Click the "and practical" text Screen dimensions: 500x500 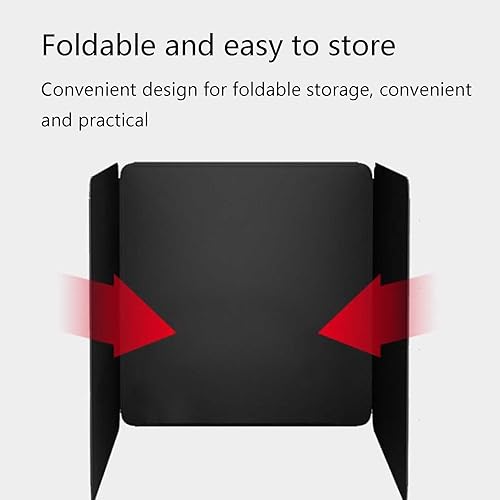[x=95, y=120]
